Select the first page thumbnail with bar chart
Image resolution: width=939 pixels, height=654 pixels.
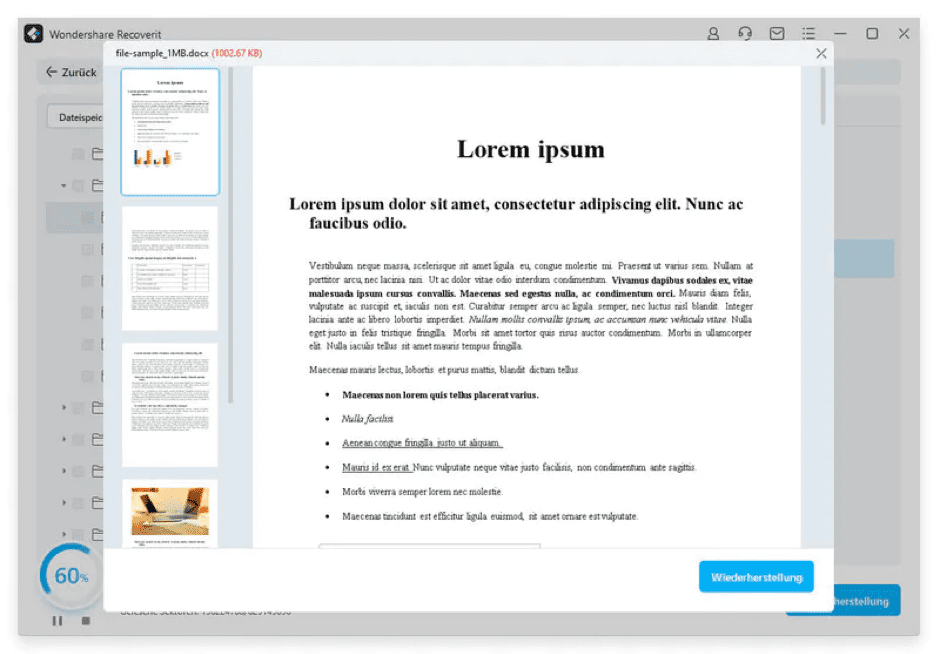point(170,132)
